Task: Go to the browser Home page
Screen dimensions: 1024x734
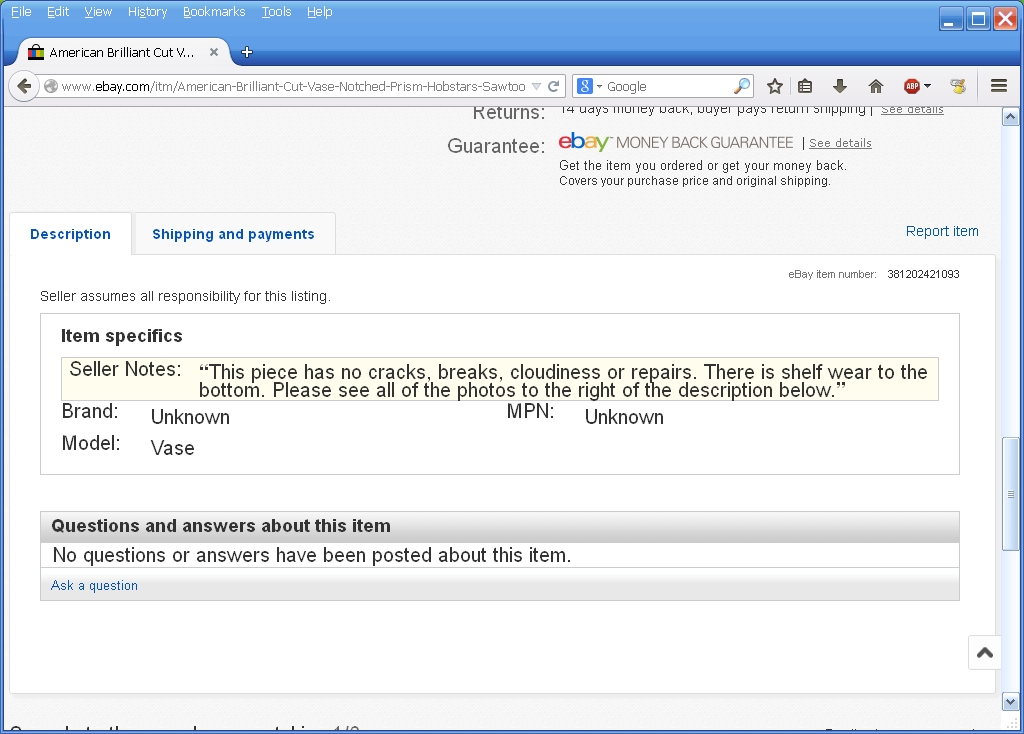Action: coord(876,86)
